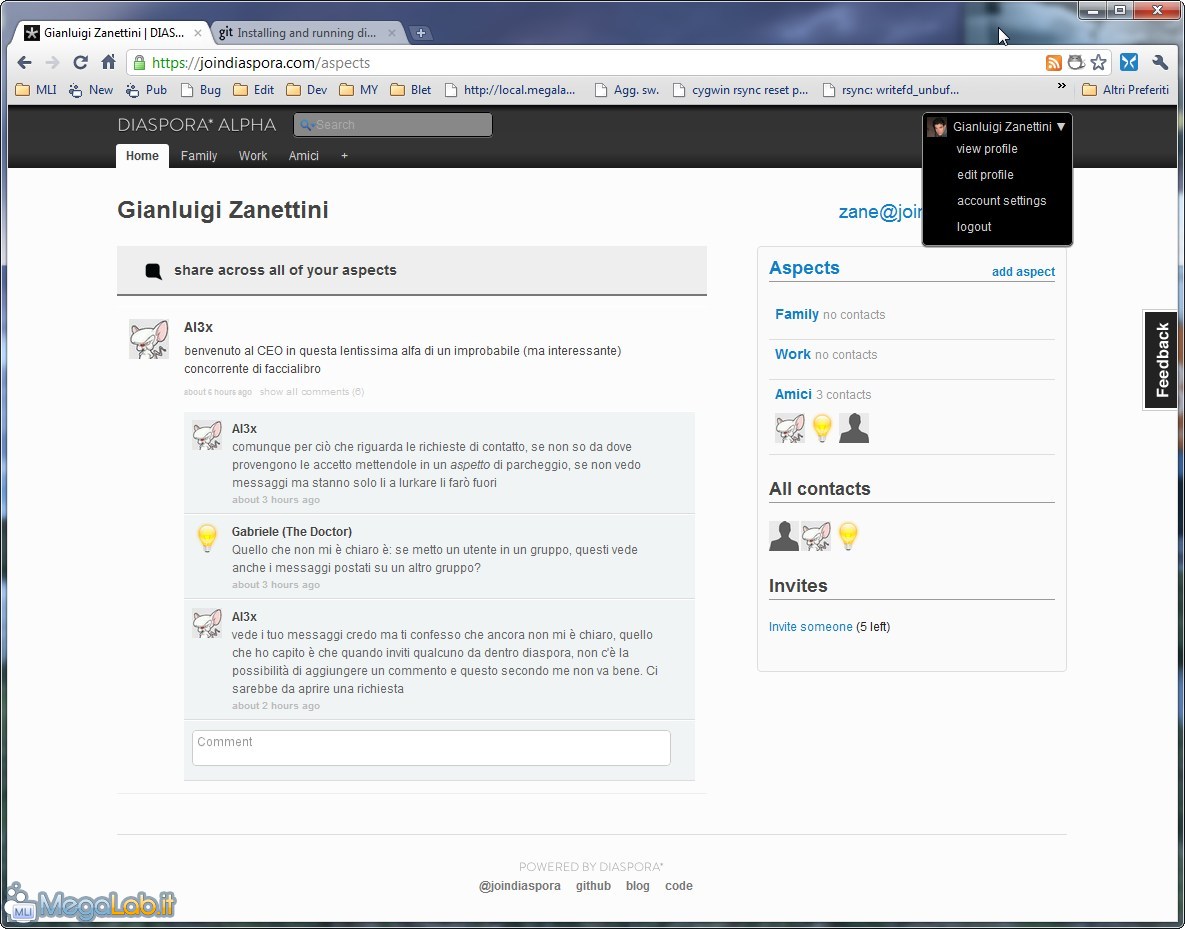This screenshot has width=1185, height=929.
Task: Open the Dev bookmark folder
Action: 307,90
